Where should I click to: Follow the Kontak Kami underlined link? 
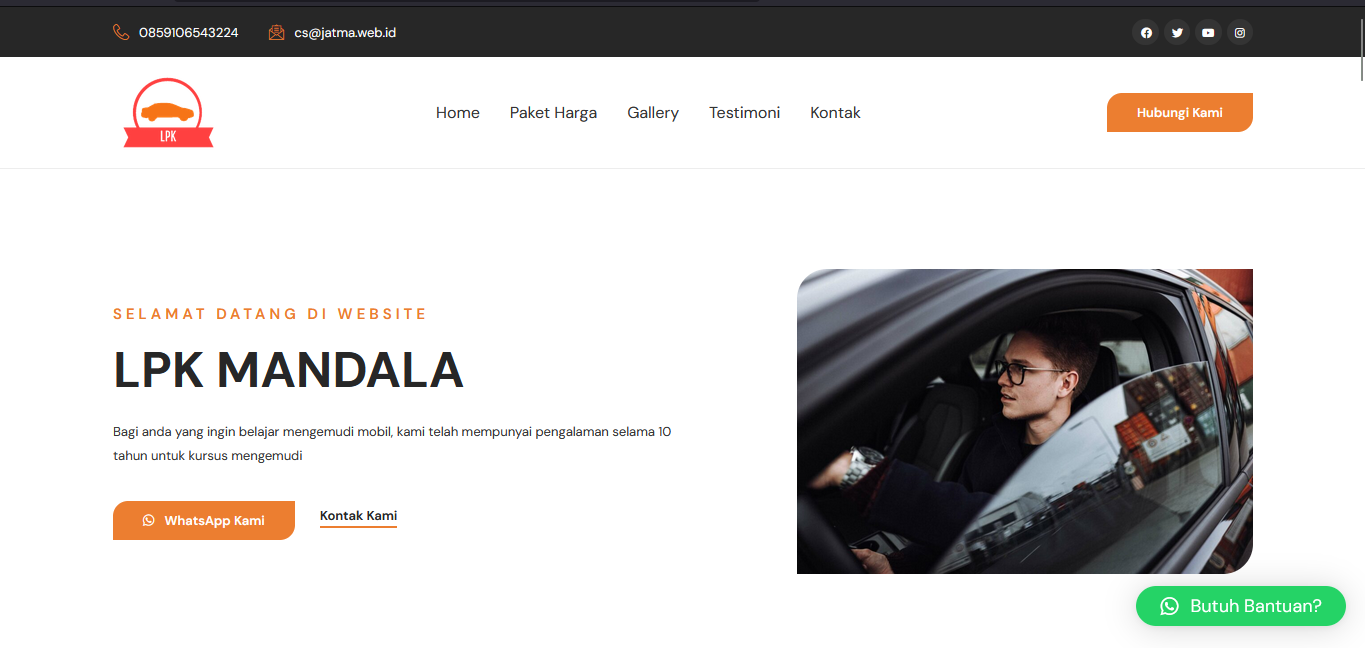click(x=358, y=517)
